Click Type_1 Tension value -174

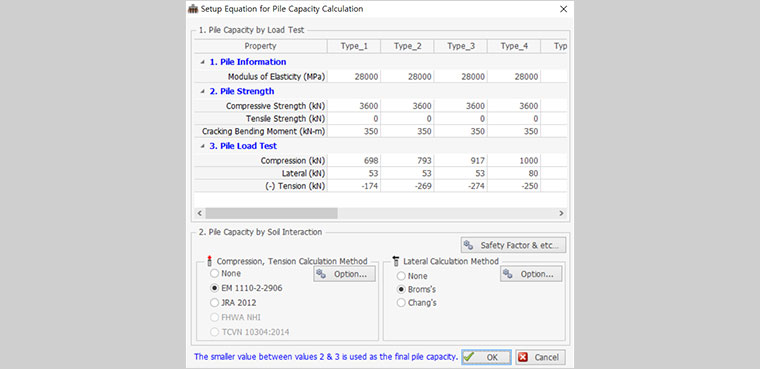(354, 186)
